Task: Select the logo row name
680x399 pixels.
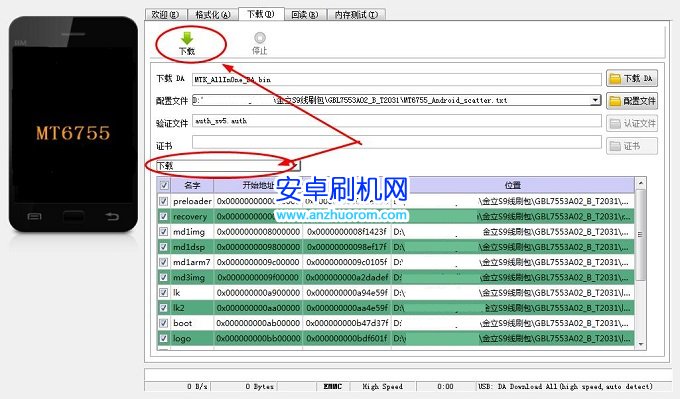Action: pyautogui.click(x=182, y=338)
